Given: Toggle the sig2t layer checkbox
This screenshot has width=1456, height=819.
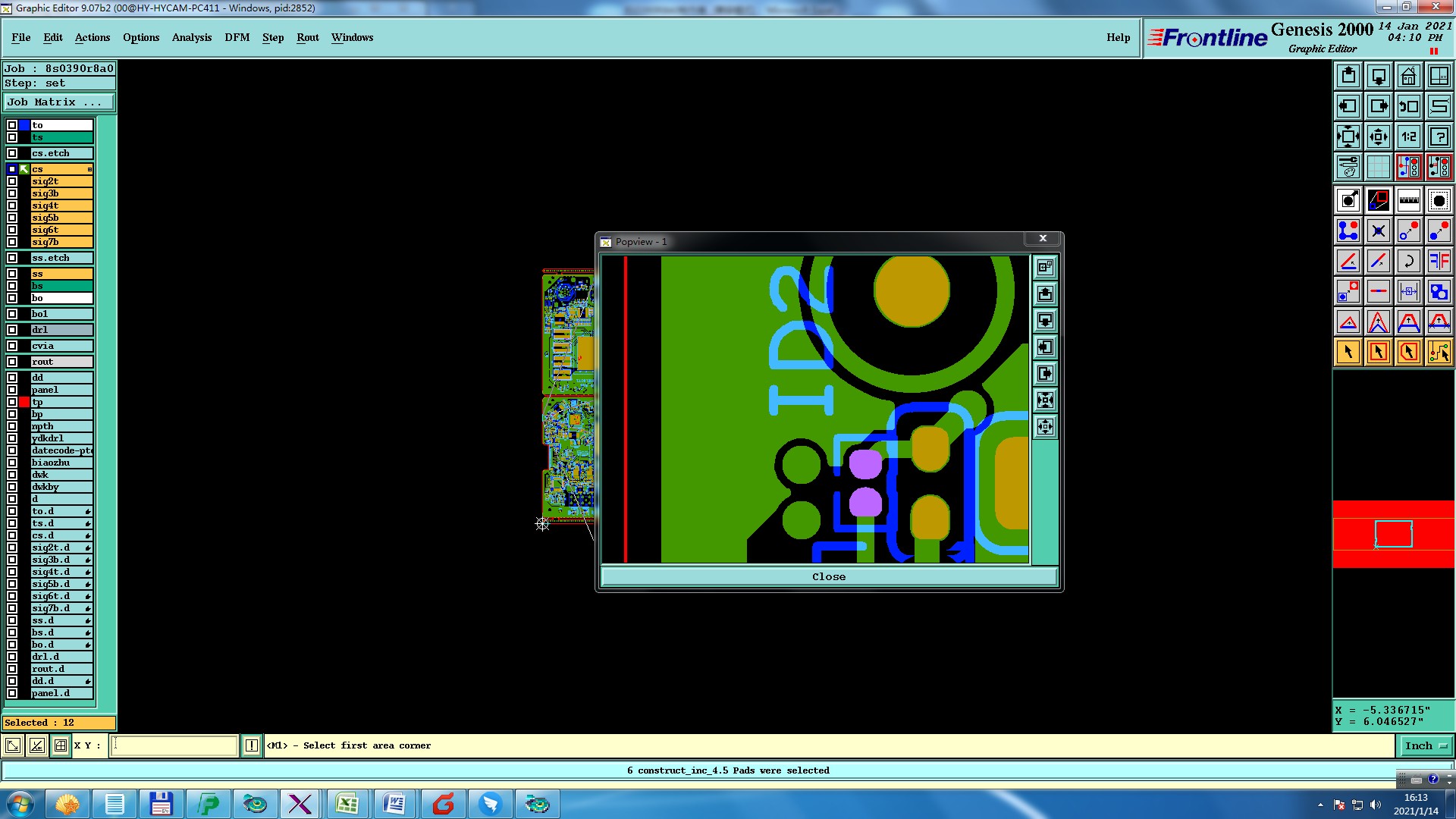Looking at the screenshot, I should point(12,181).
